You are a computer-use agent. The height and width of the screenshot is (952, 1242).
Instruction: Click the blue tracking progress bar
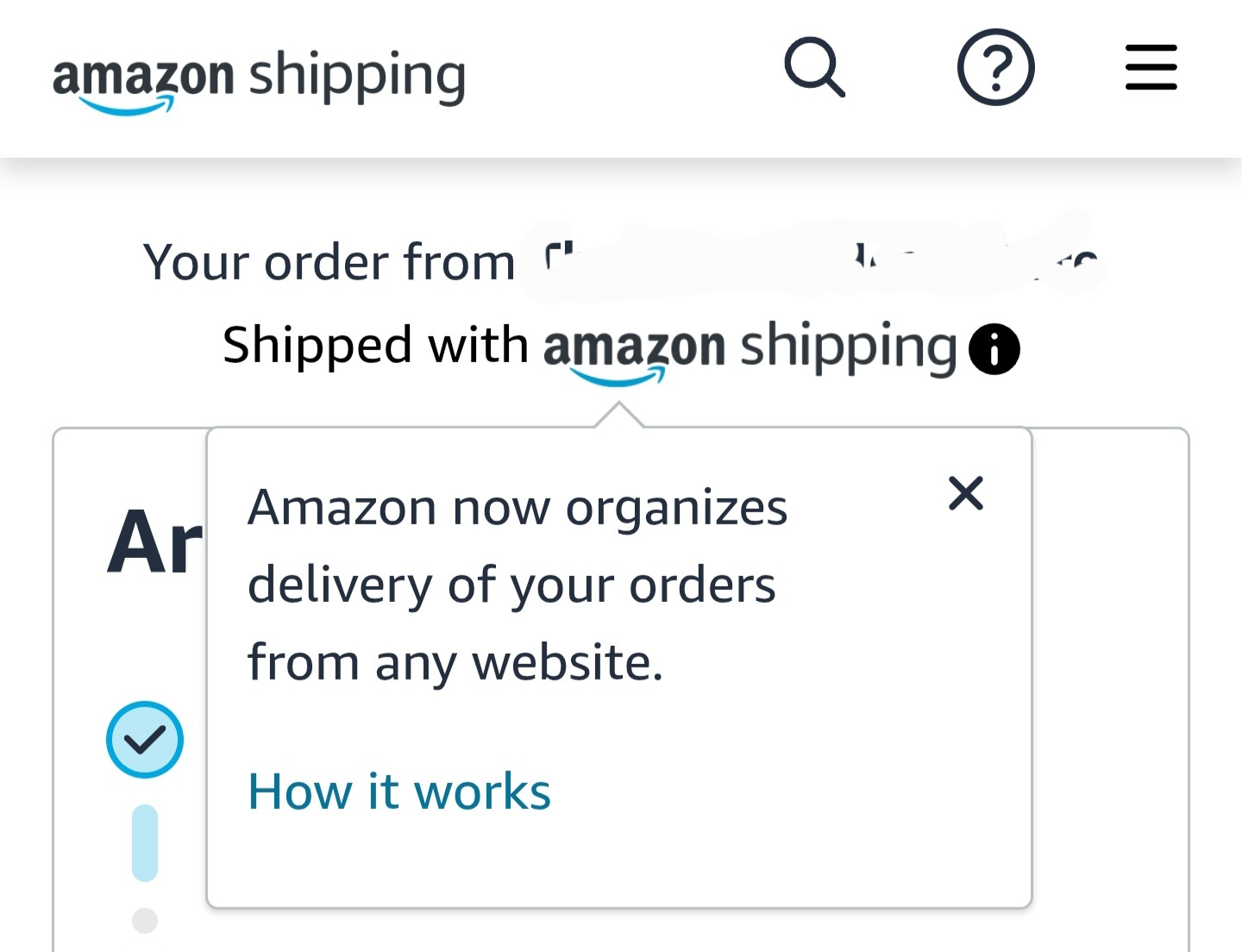click(144, 842)
